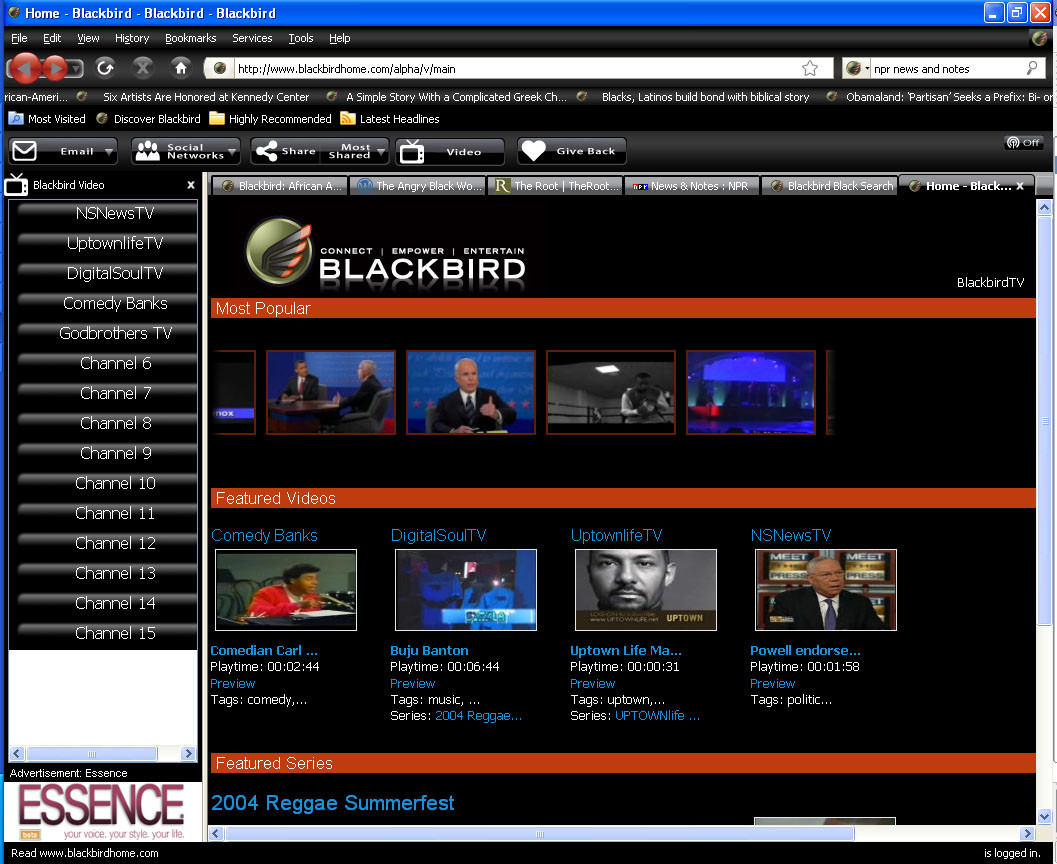Open the File menu
This screenshot has width=1057, height=864.
click(x=20, y=38)
